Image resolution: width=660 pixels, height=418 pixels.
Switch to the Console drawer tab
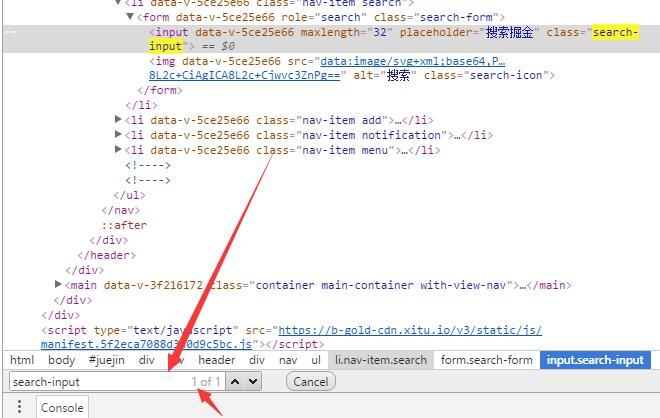pos(62,407)
